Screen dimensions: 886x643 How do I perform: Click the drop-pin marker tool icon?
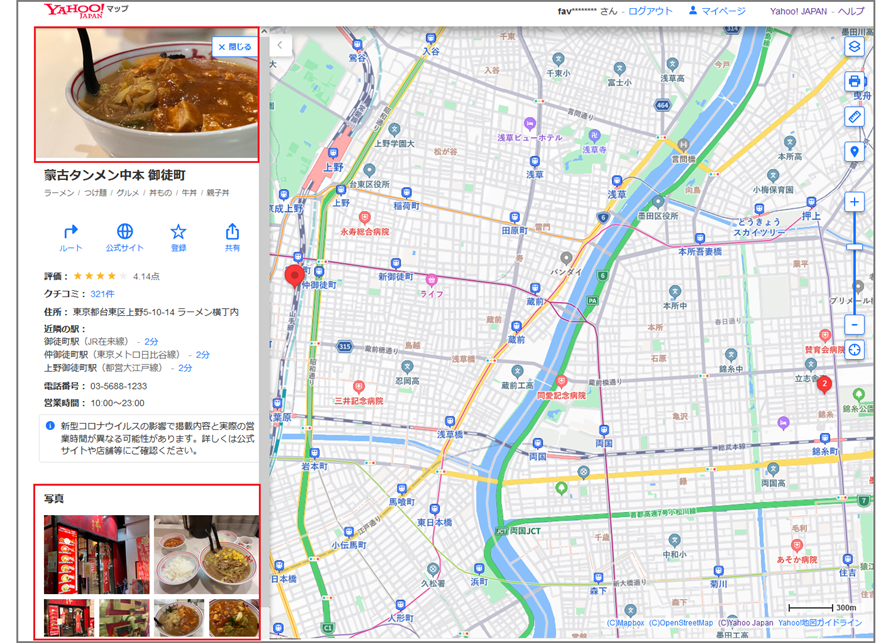tap(854, 152)
